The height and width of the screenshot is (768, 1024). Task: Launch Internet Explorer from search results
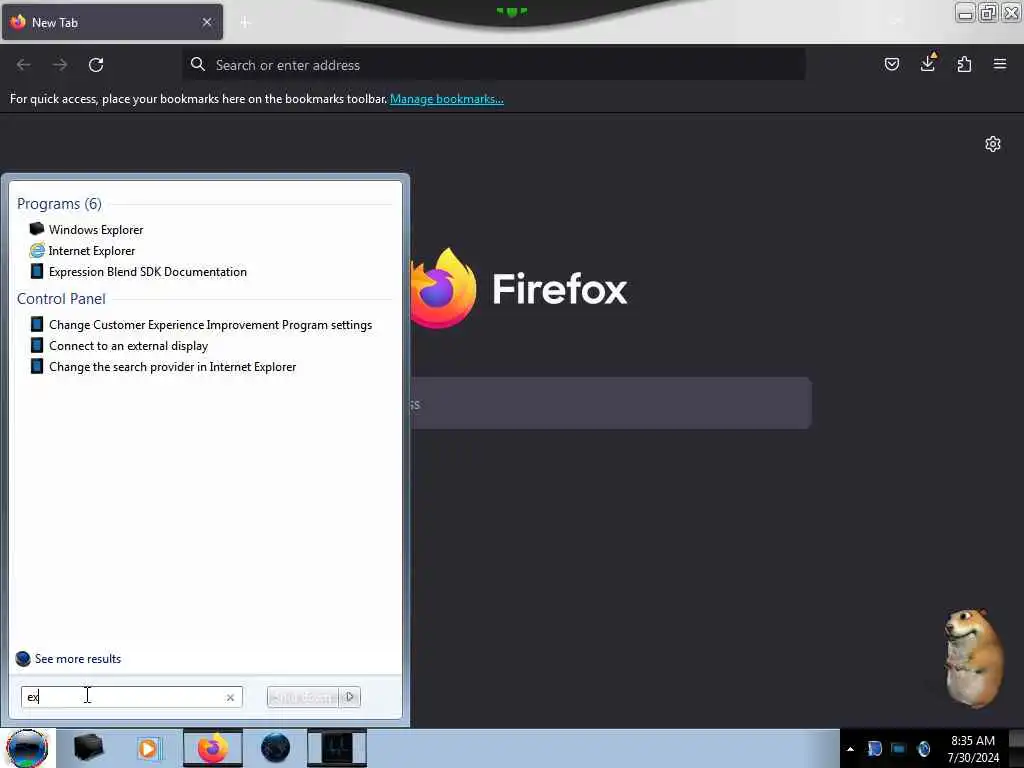click(x=91, y=251)
